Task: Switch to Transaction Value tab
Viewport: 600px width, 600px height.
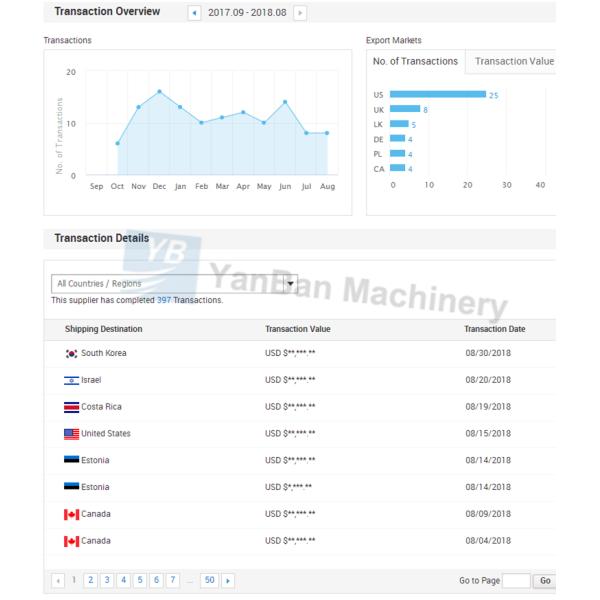Action: [514, 61]
